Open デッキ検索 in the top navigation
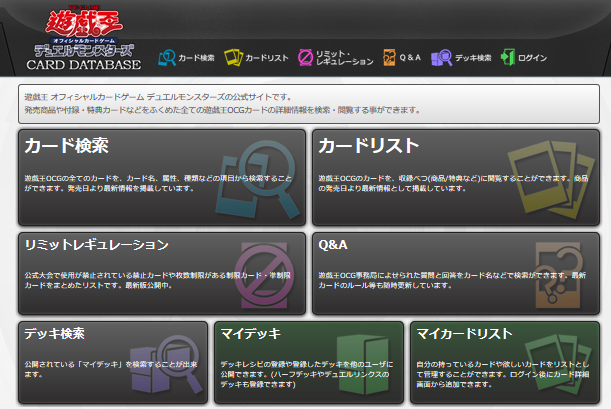Viewport: 611px width, 409px height. pyautogui.click(x=473, y=58)
